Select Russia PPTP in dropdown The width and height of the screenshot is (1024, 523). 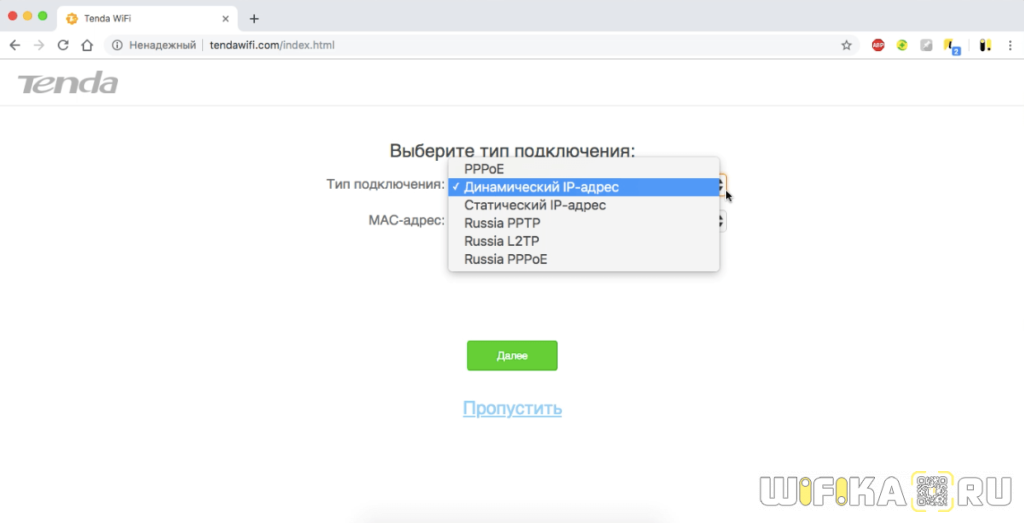(501, 223)
